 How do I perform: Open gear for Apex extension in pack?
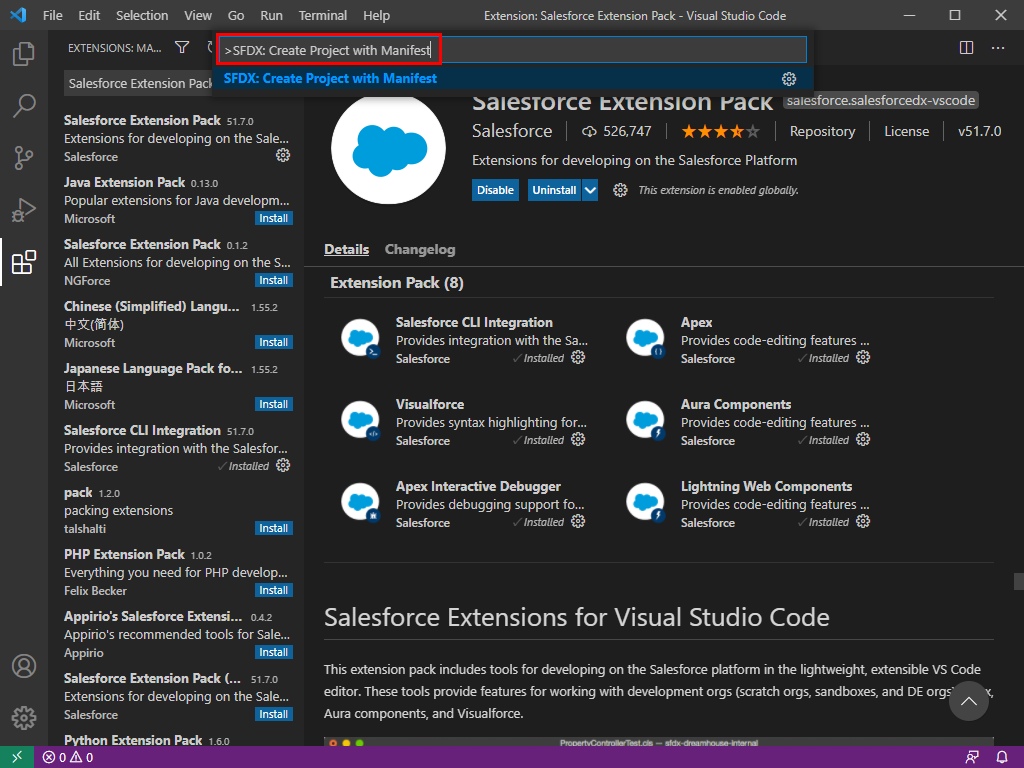coord(863,357)
